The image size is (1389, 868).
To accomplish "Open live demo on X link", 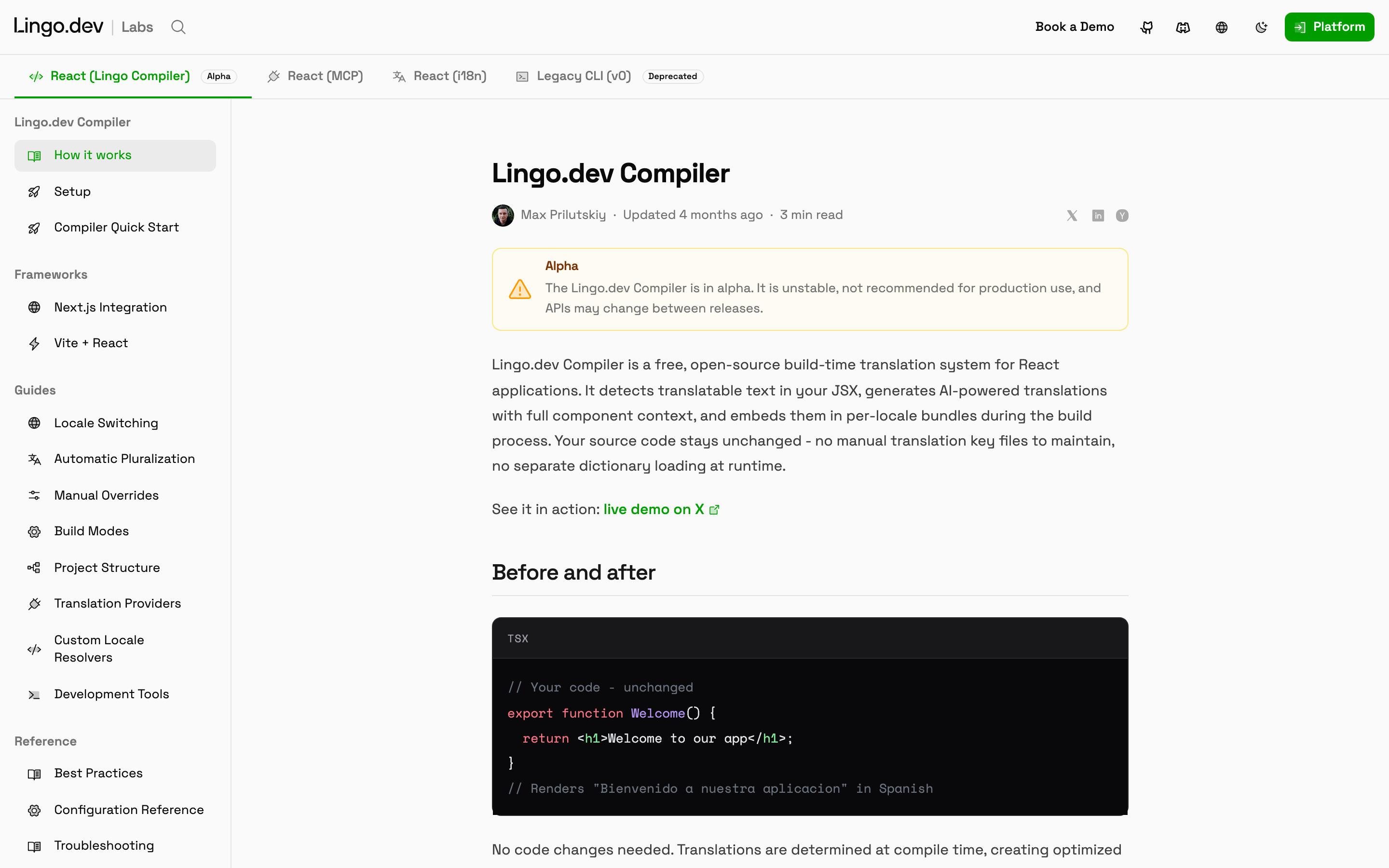I will (661, 510).
